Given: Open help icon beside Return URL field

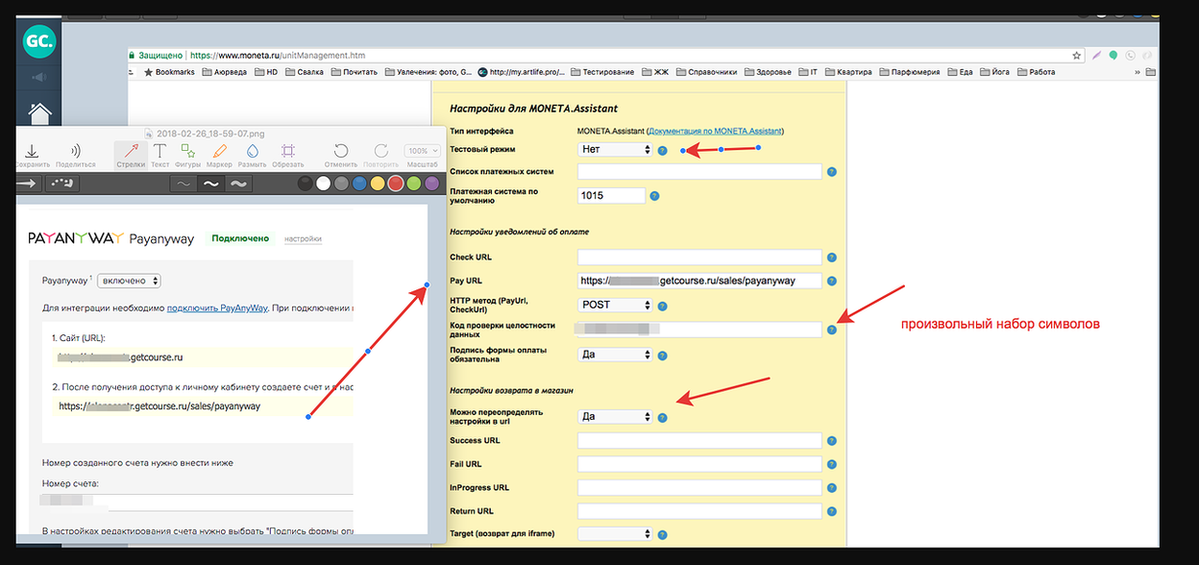Looking at the screenshot, I should [832, 511].
